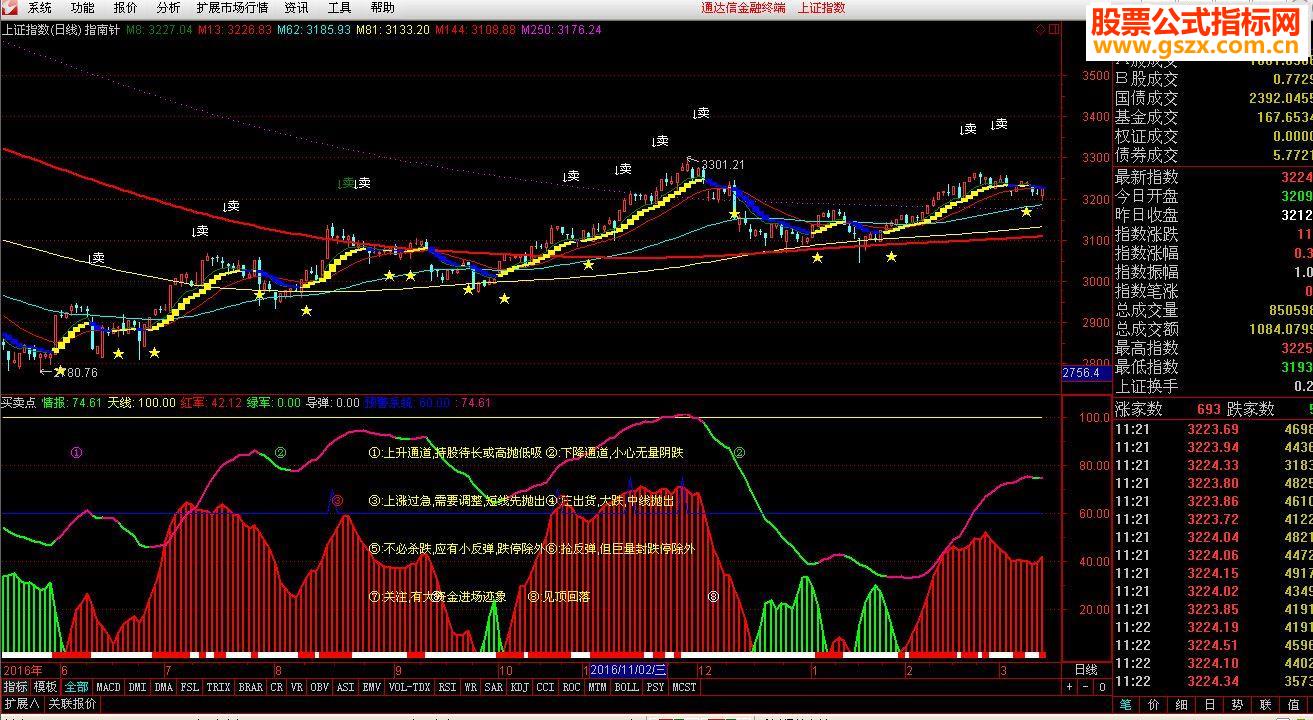
Task: Apply the EMV indicator
Action: pos(372,688)
